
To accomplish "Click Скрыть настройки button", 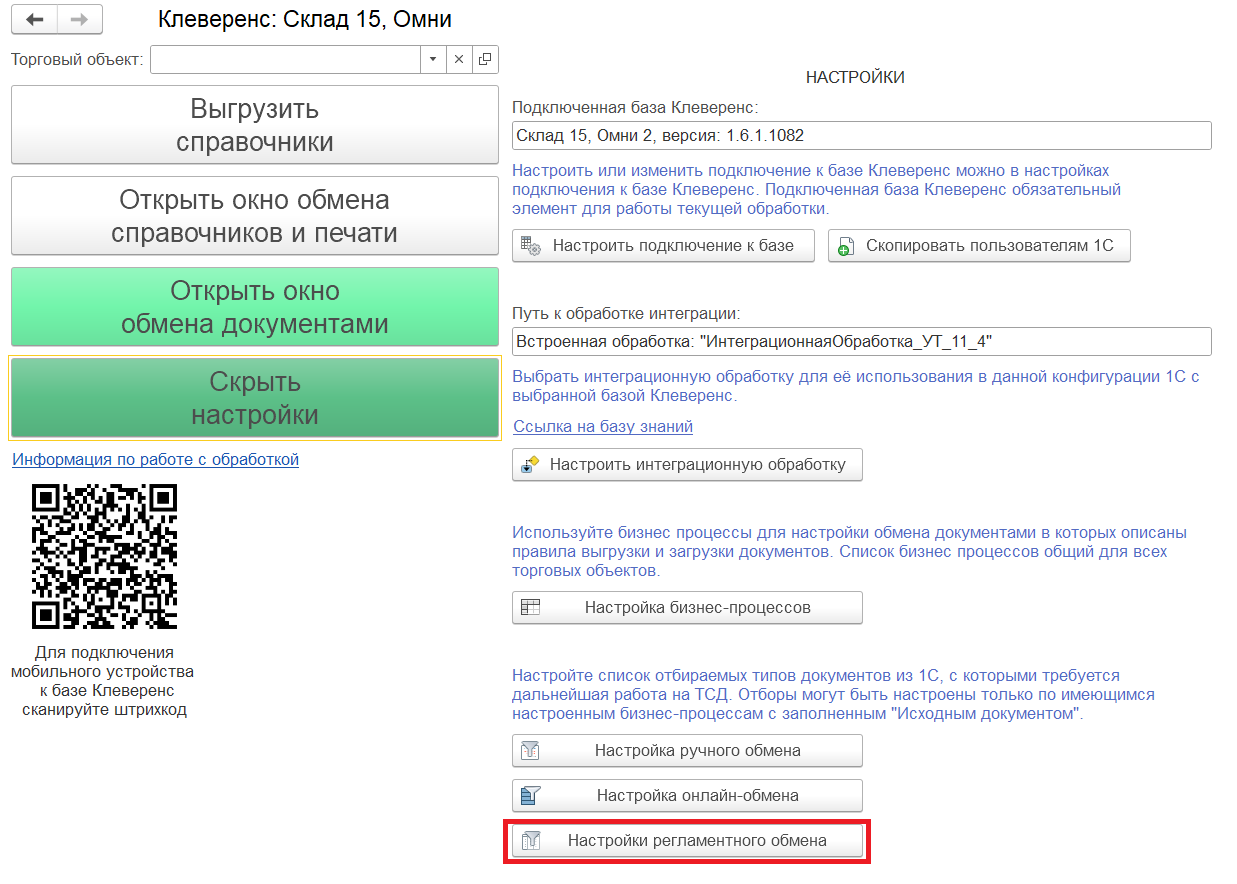I will (254, 398).
